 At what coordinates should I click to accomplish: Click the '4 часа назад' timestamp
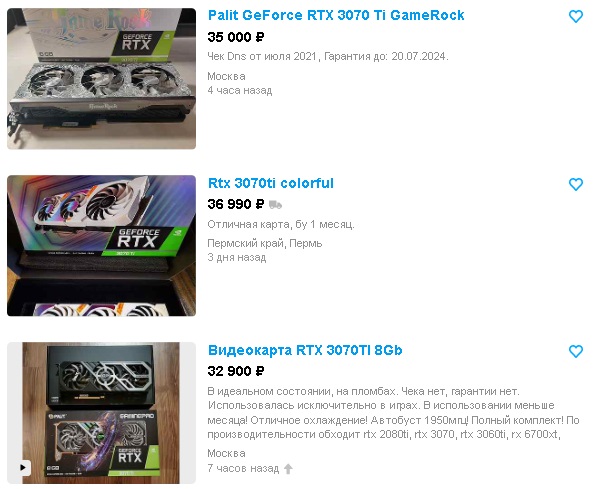coord(240,90)
